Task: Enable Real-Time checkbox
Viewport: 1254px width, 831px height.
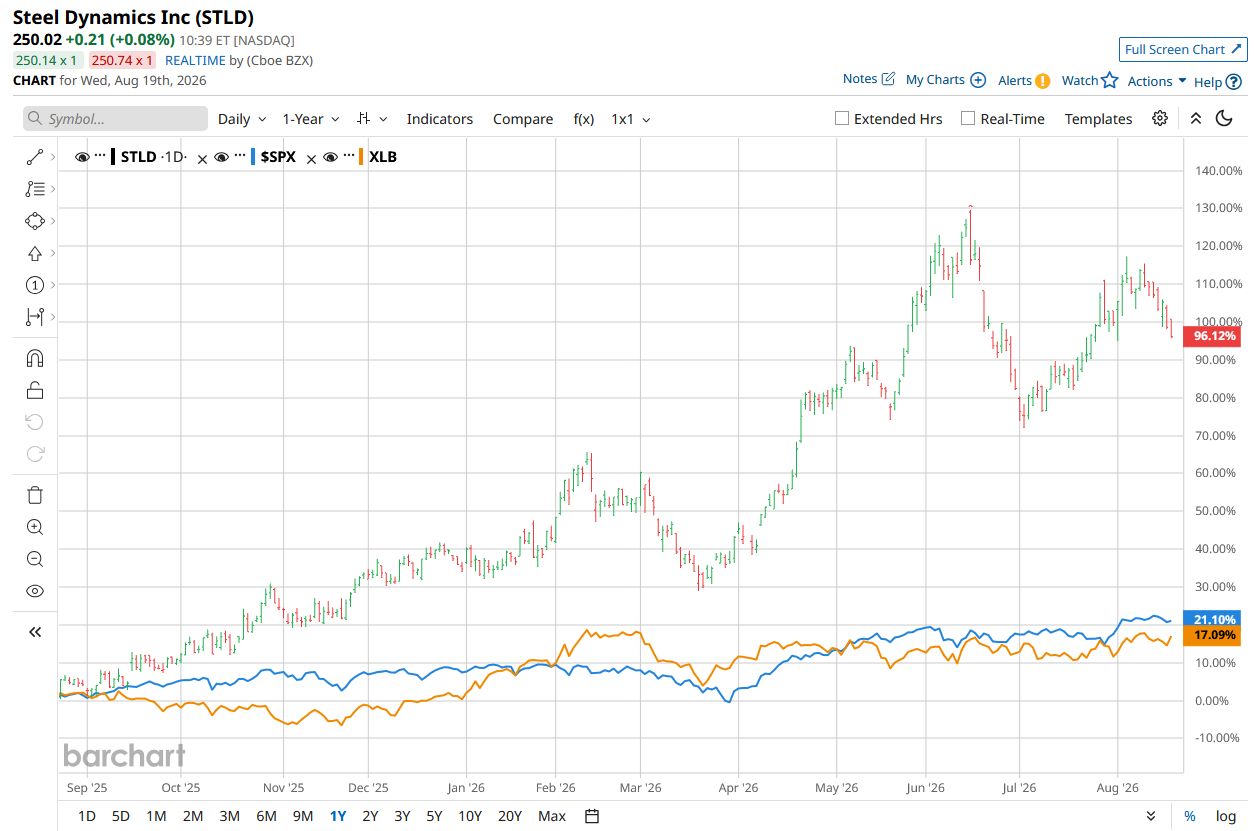Action: 968,118
